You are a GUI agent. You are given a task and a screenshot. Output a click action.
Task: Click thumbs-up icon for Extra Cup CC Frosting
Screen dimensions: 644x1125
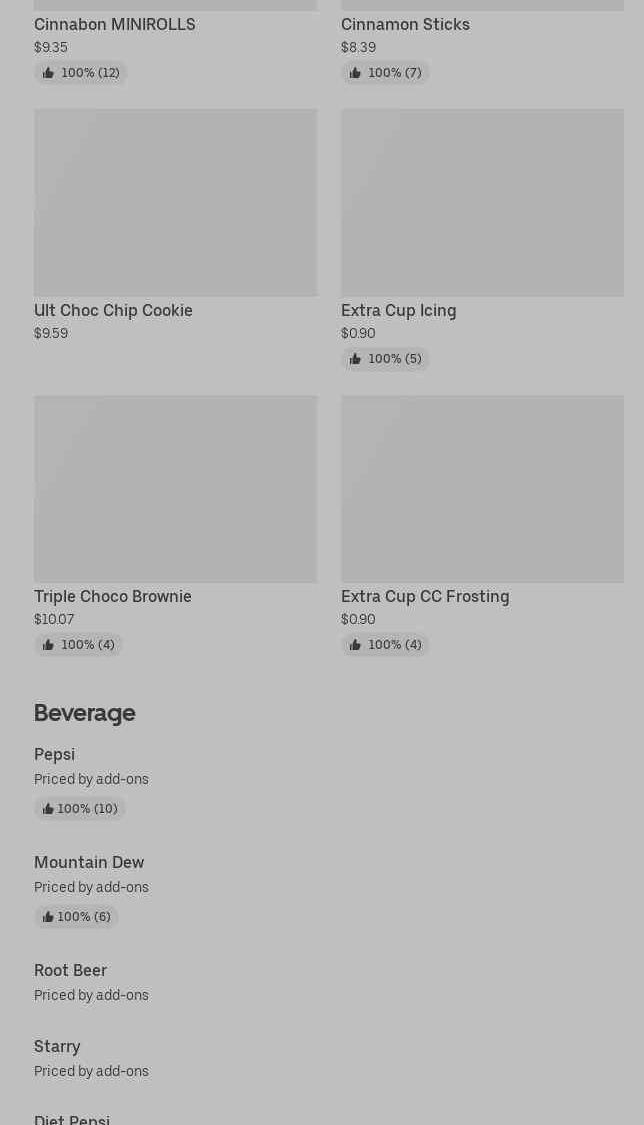[x=355, y=645]
